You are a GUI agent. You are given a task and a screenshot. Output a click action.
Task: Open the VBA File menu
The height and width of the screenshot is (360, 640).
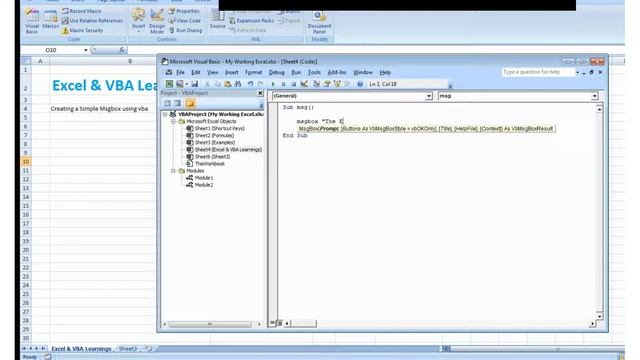[x=180, y=72]
